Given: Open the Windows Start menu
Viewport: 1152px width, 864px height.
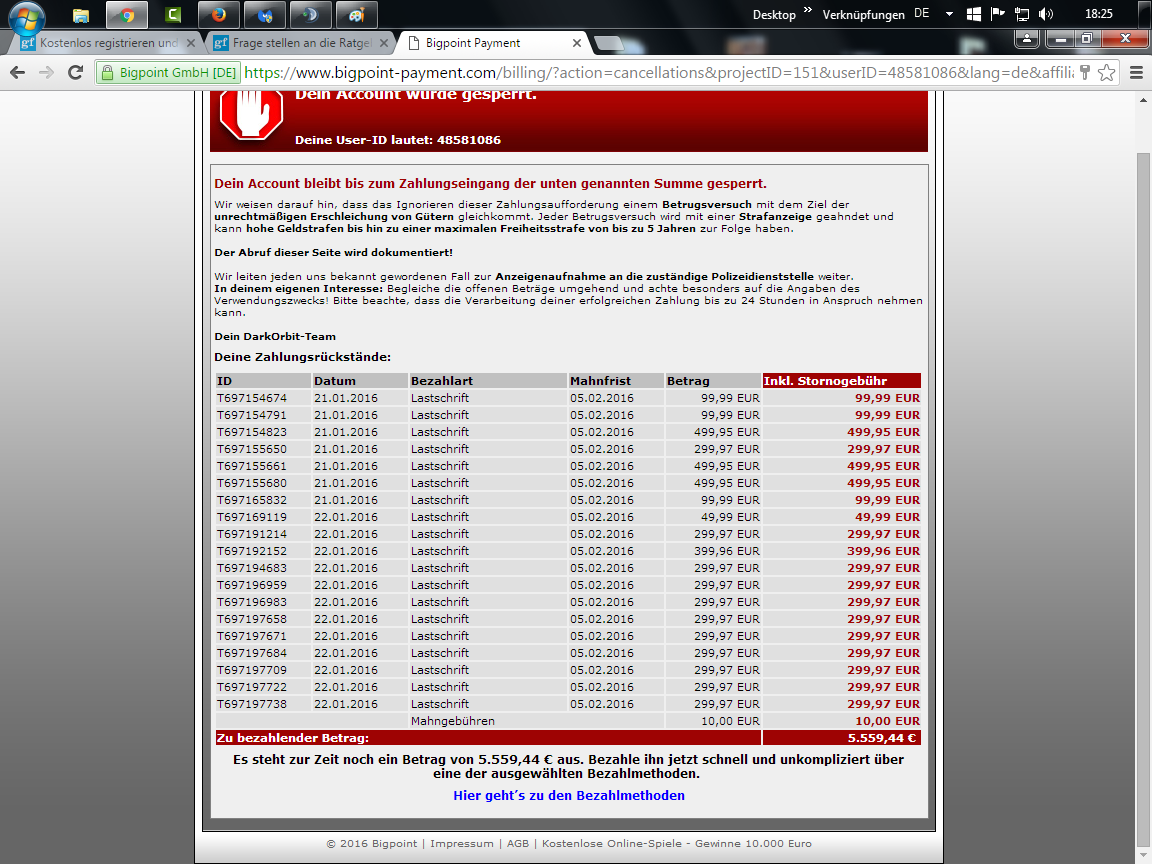Looking at the screenshot, I should [x=26, y=16].
